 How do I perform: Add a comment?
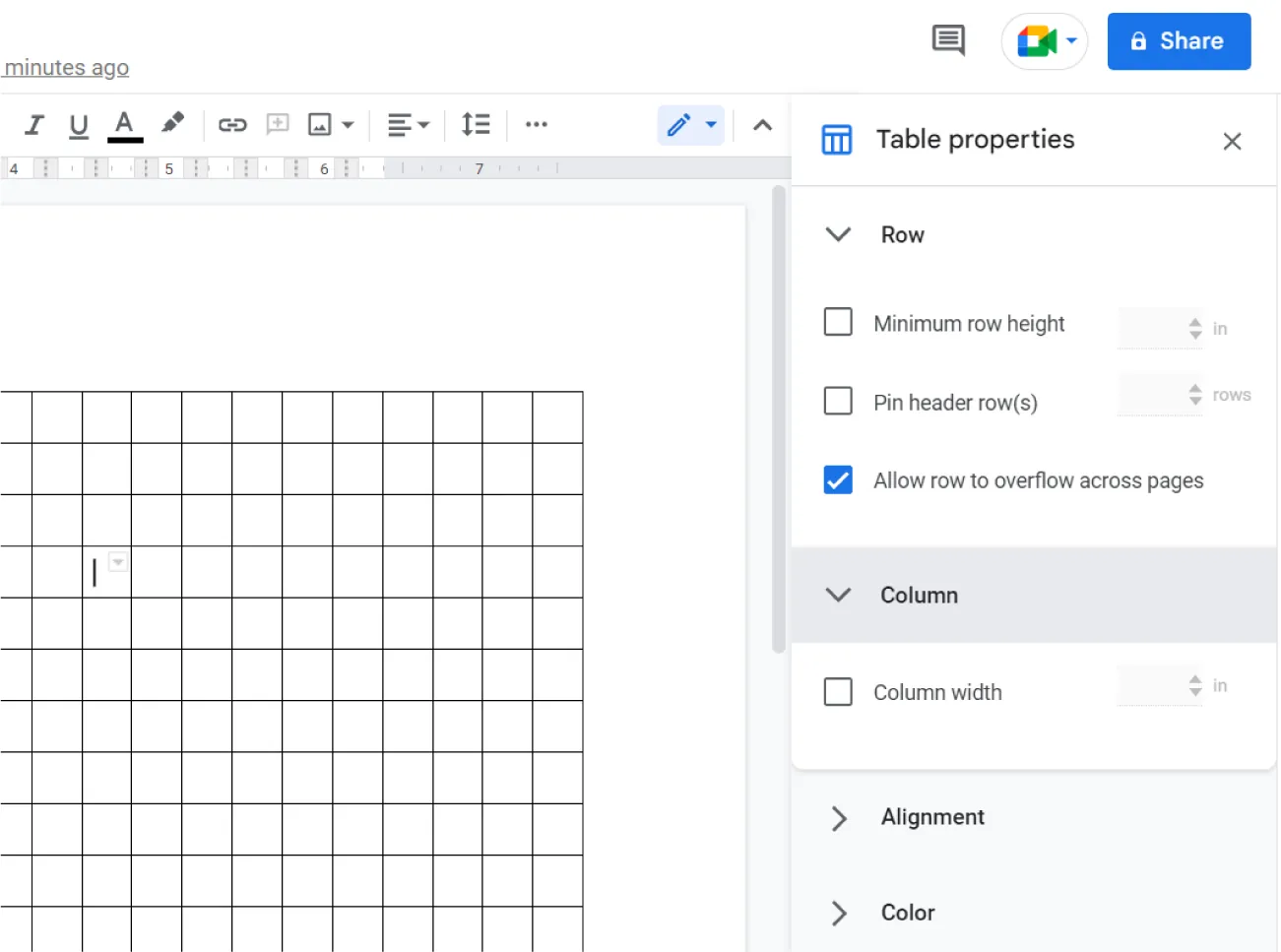pos(277,125)
